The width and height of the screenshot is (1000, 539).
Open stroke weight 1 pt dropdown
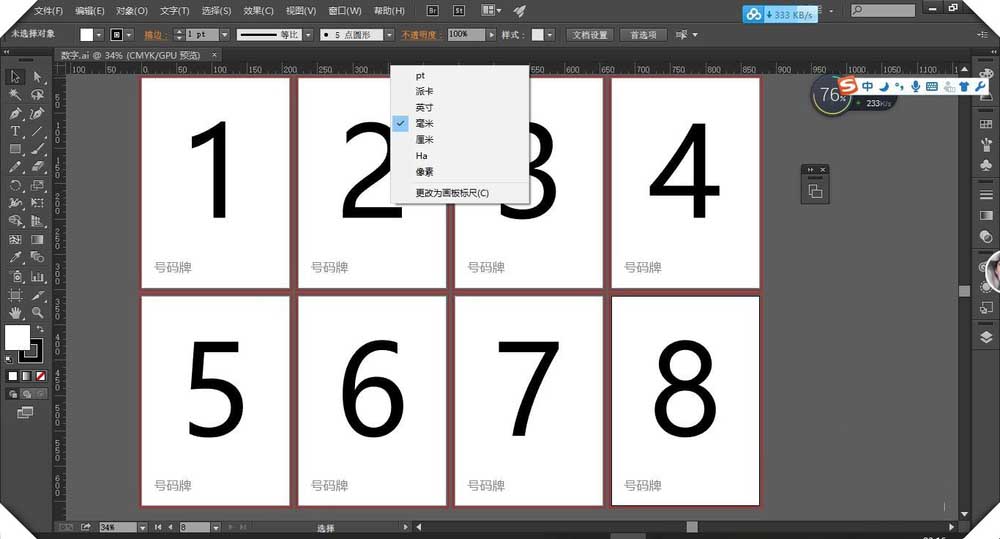coord(224,34)
